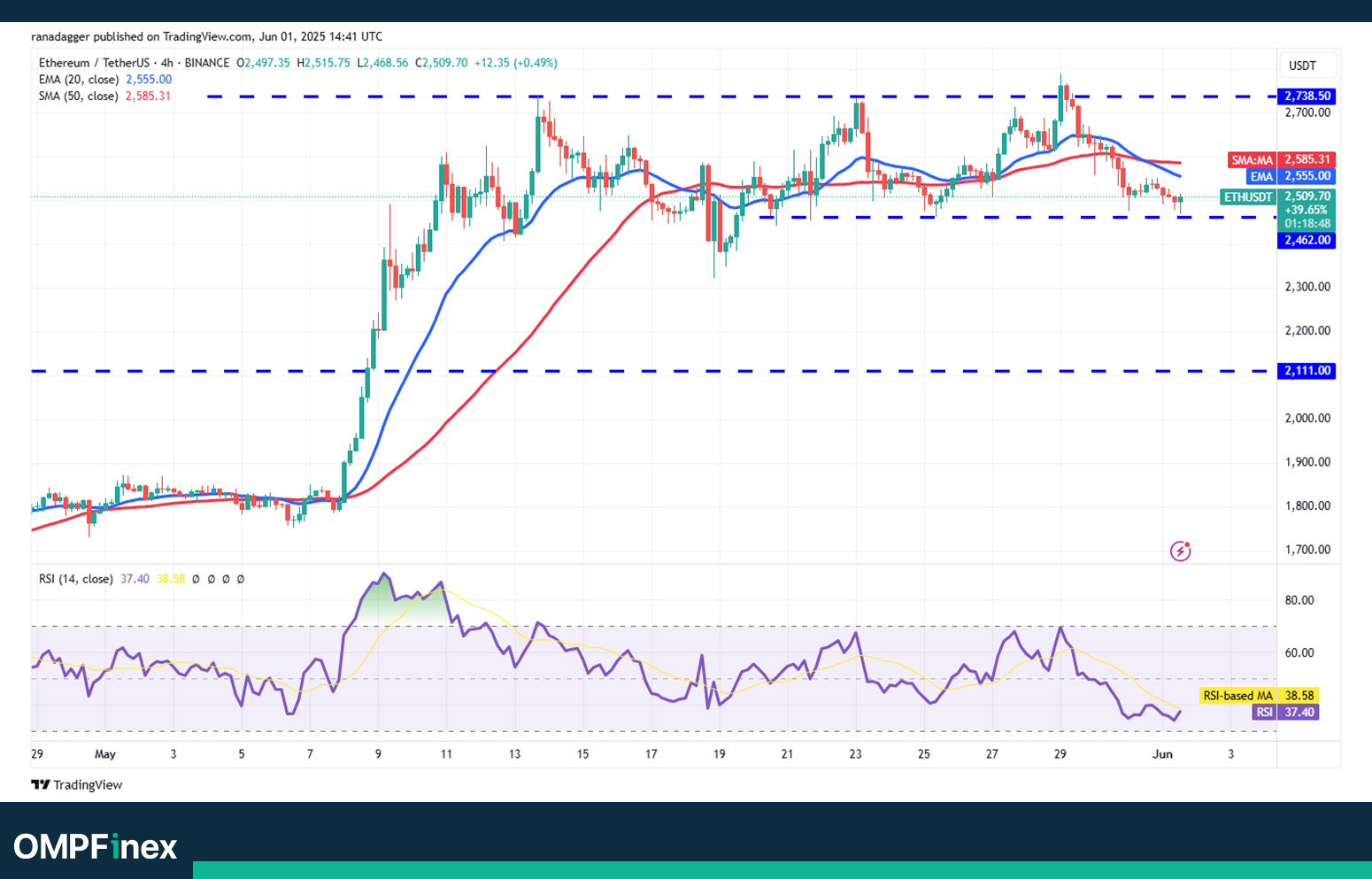This screenshot has height=879, width=1372.
Task: Click the 2,111.00 dashed line price label
Action: 1307,371
